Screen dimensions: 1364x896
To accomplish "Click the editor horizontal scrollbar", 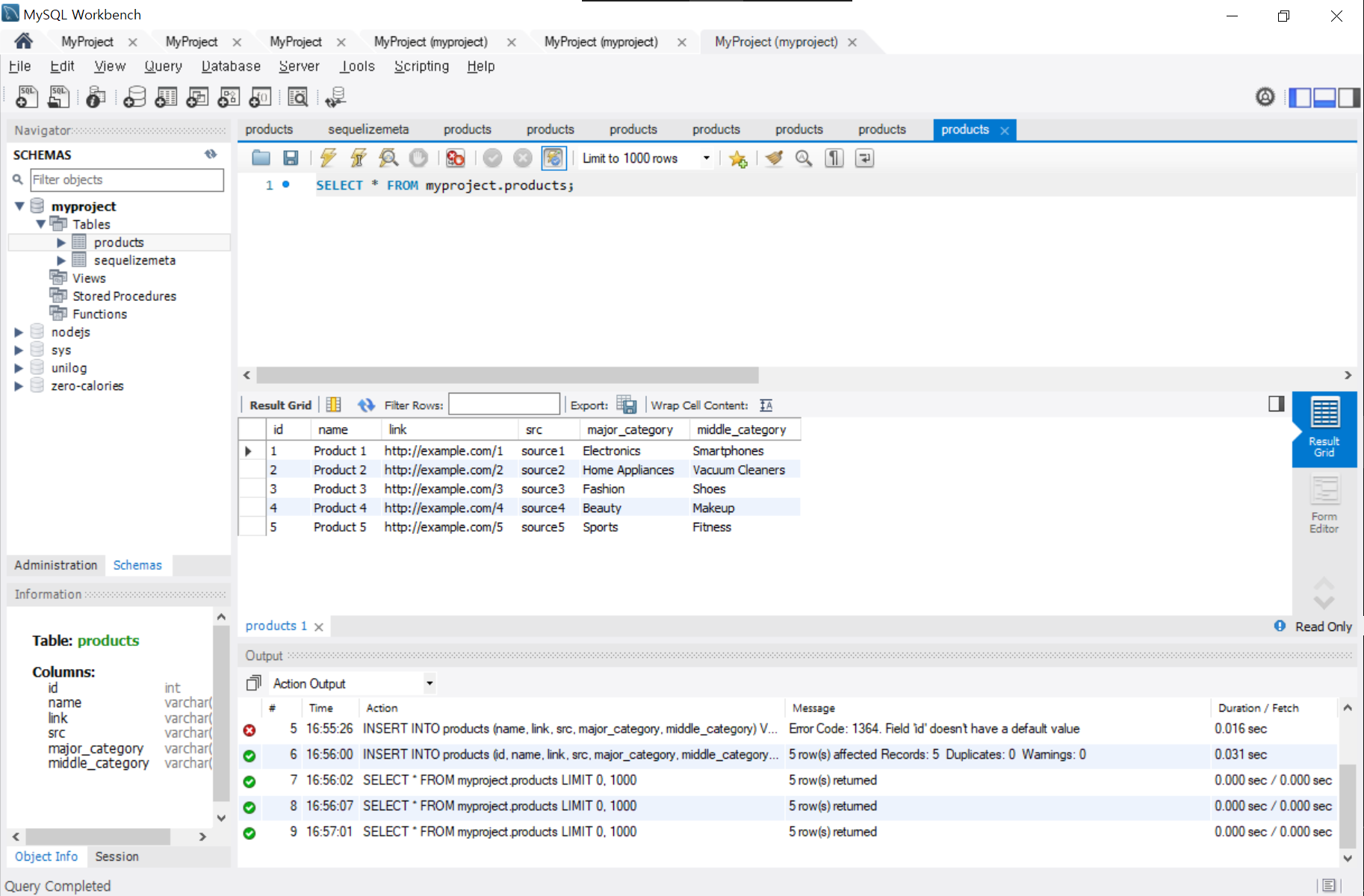I will [507, 375].
